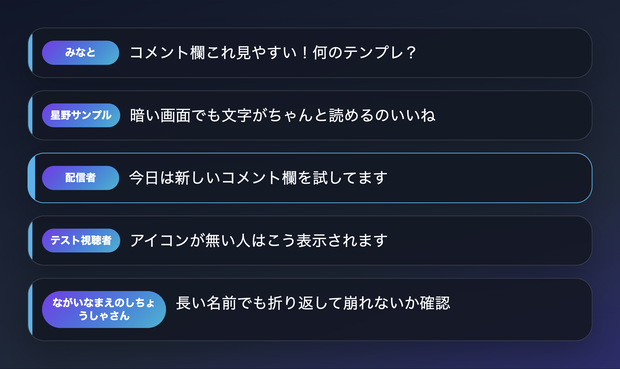Viewport: 620px width, 369px height.
Task: Select the 星野サンプル name badge
Action: (x=81, y=115)
